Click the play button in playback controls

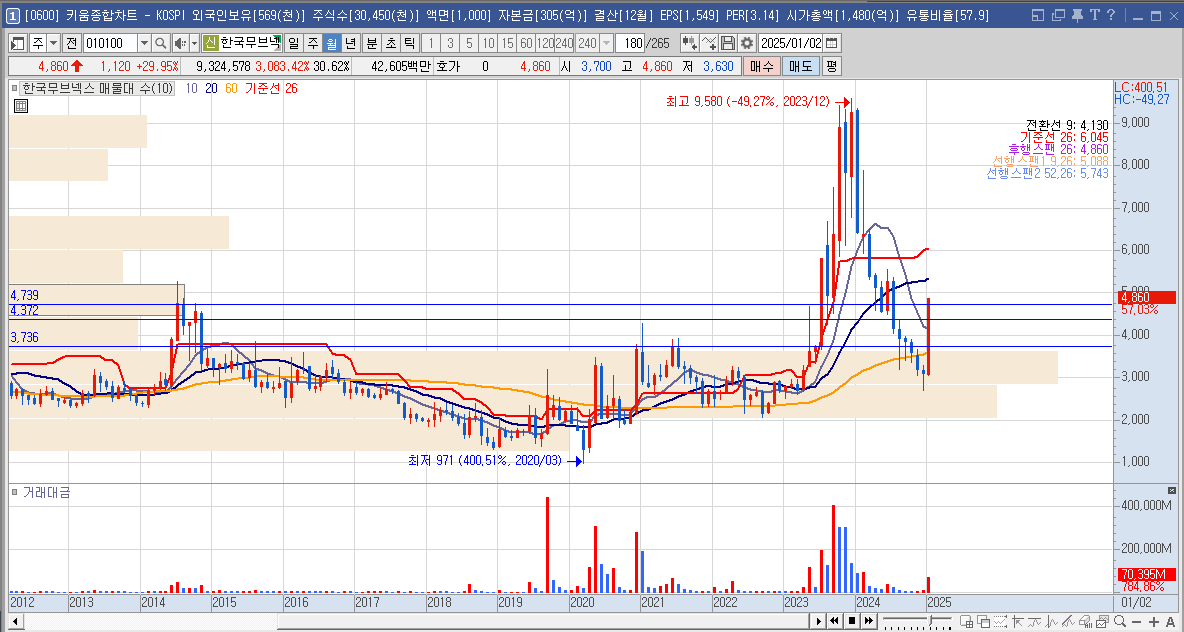819,621
